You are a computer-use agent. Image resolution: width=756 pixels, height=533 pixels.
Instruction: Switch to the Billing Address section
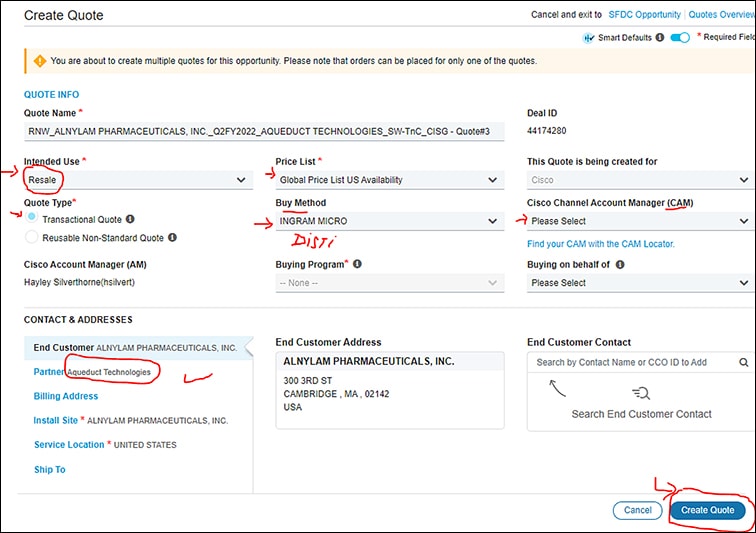[x=66, y=396]
